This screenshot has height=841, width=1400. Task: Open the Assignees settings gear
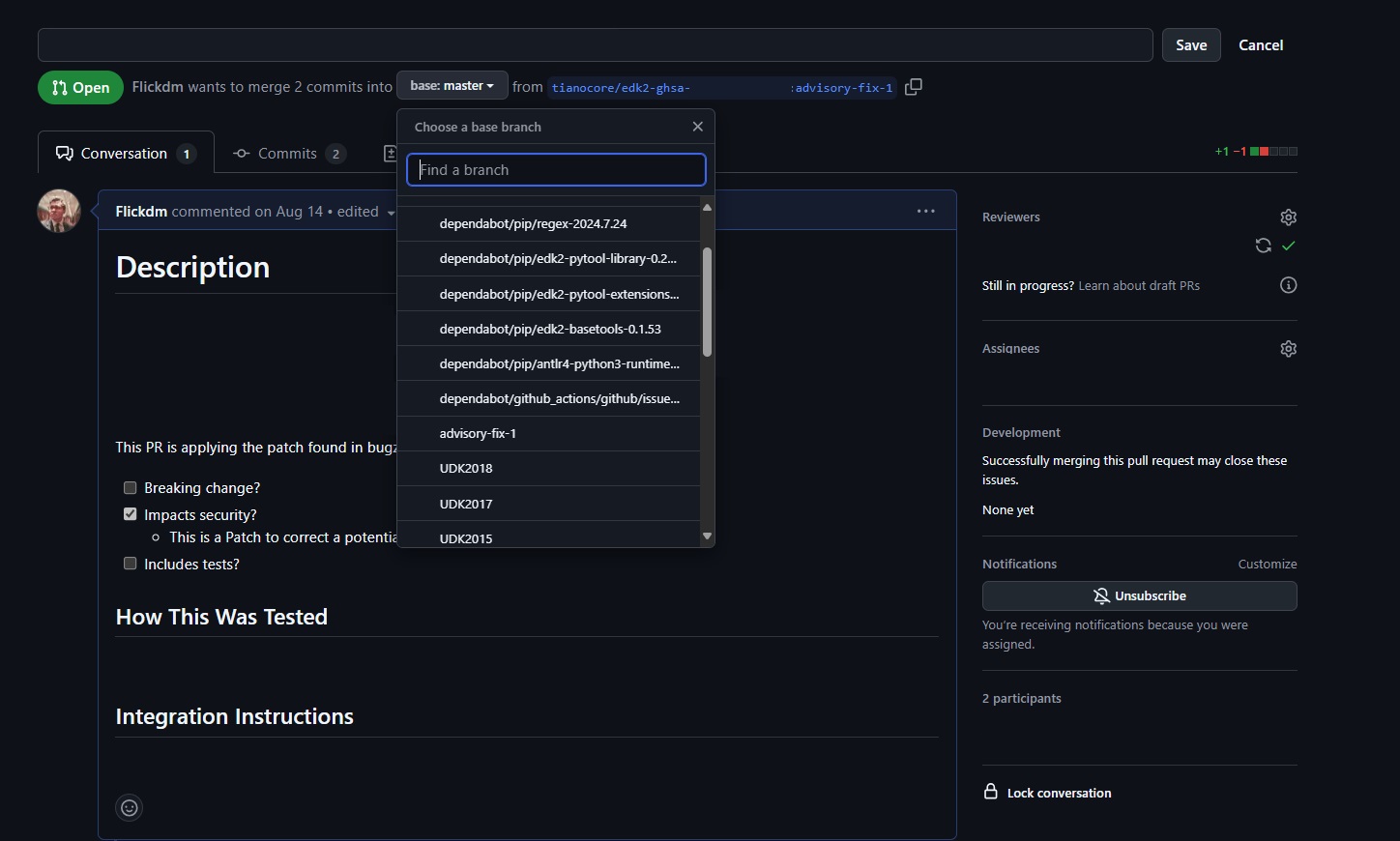click(1288, 349)
